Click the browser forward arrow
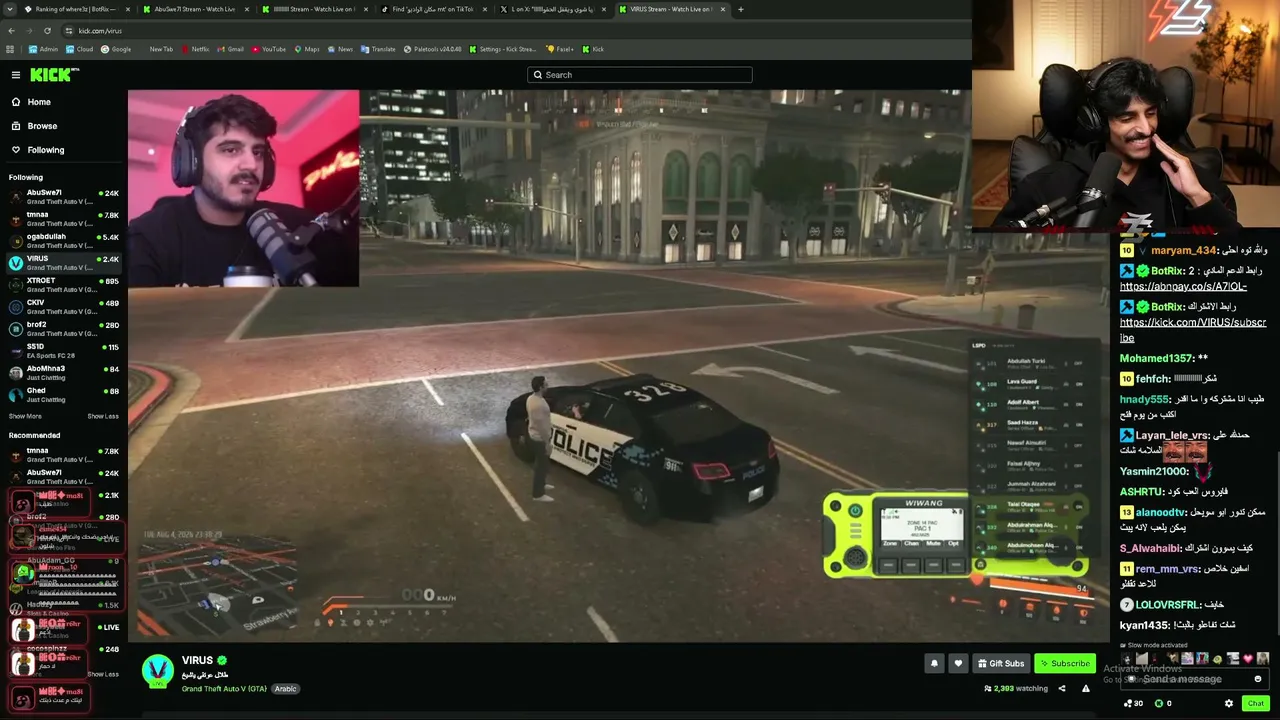 (x=29, y=31)
